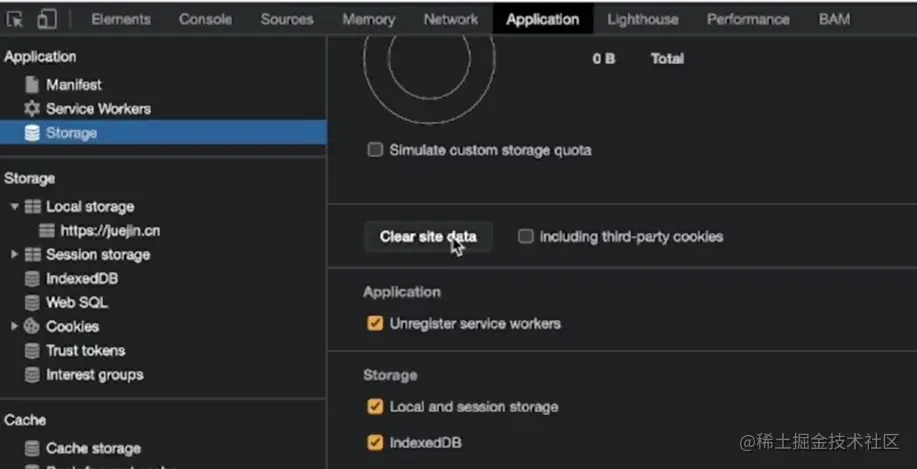Click the Web SQL database icon
Screen dimensions: 917x469
32,303
